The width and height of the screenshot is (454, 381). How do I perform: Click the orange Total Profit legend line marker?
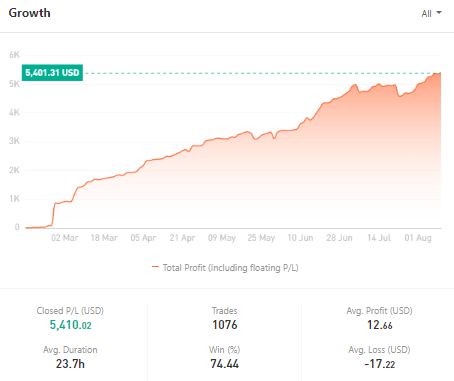(x=155, y=267)
